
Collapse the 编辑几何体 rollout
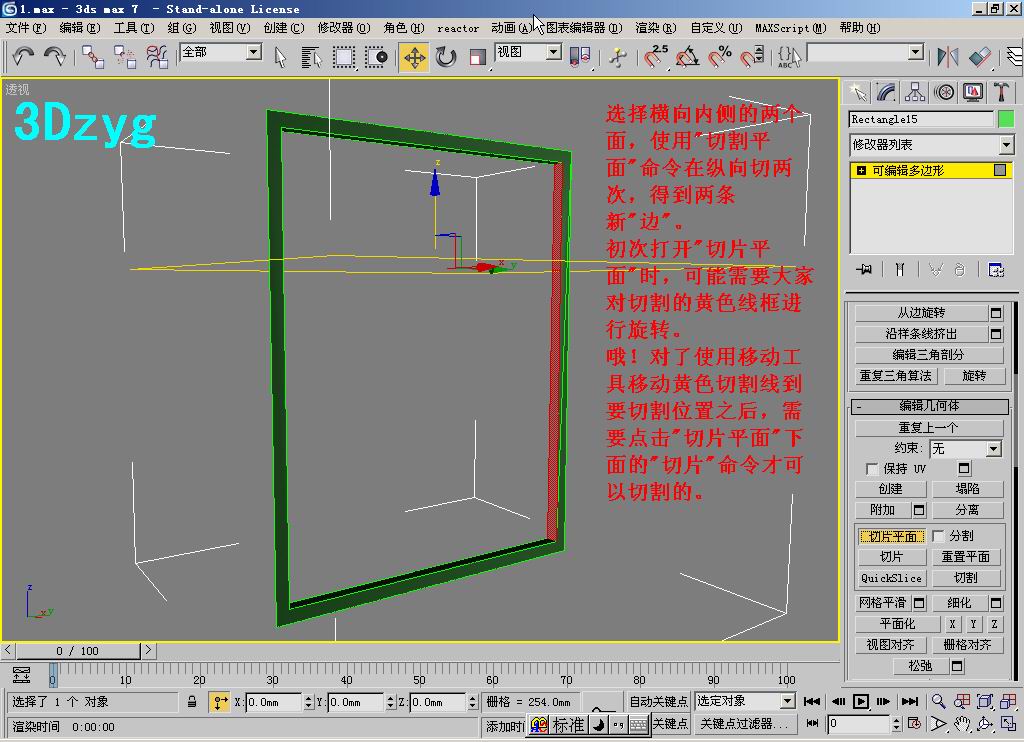click(x=860, y=406)
